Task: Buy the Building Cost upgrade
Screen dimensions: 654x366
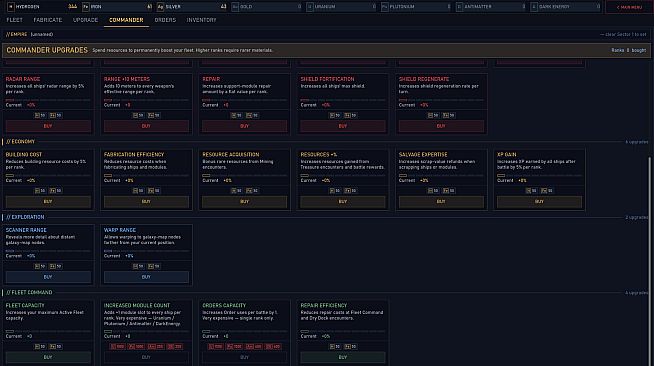Action: click(x=48, y=201)
